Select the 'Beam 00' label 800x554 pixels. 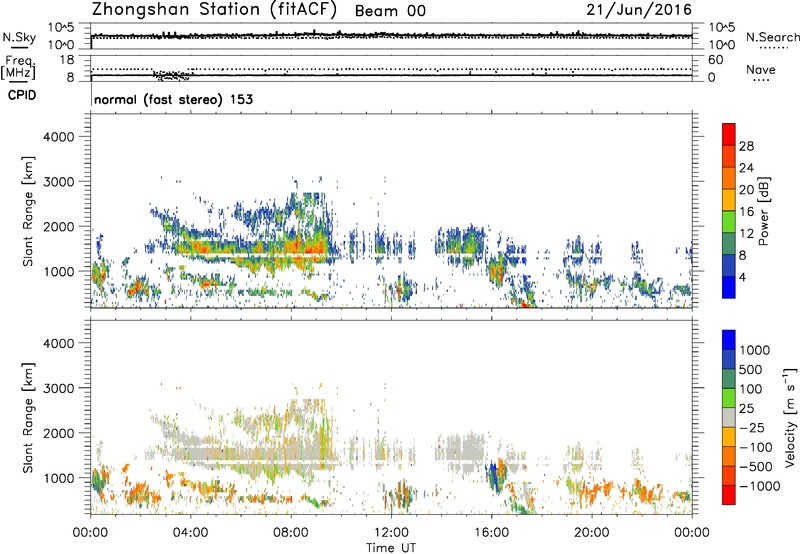click(x=390, y=11)
